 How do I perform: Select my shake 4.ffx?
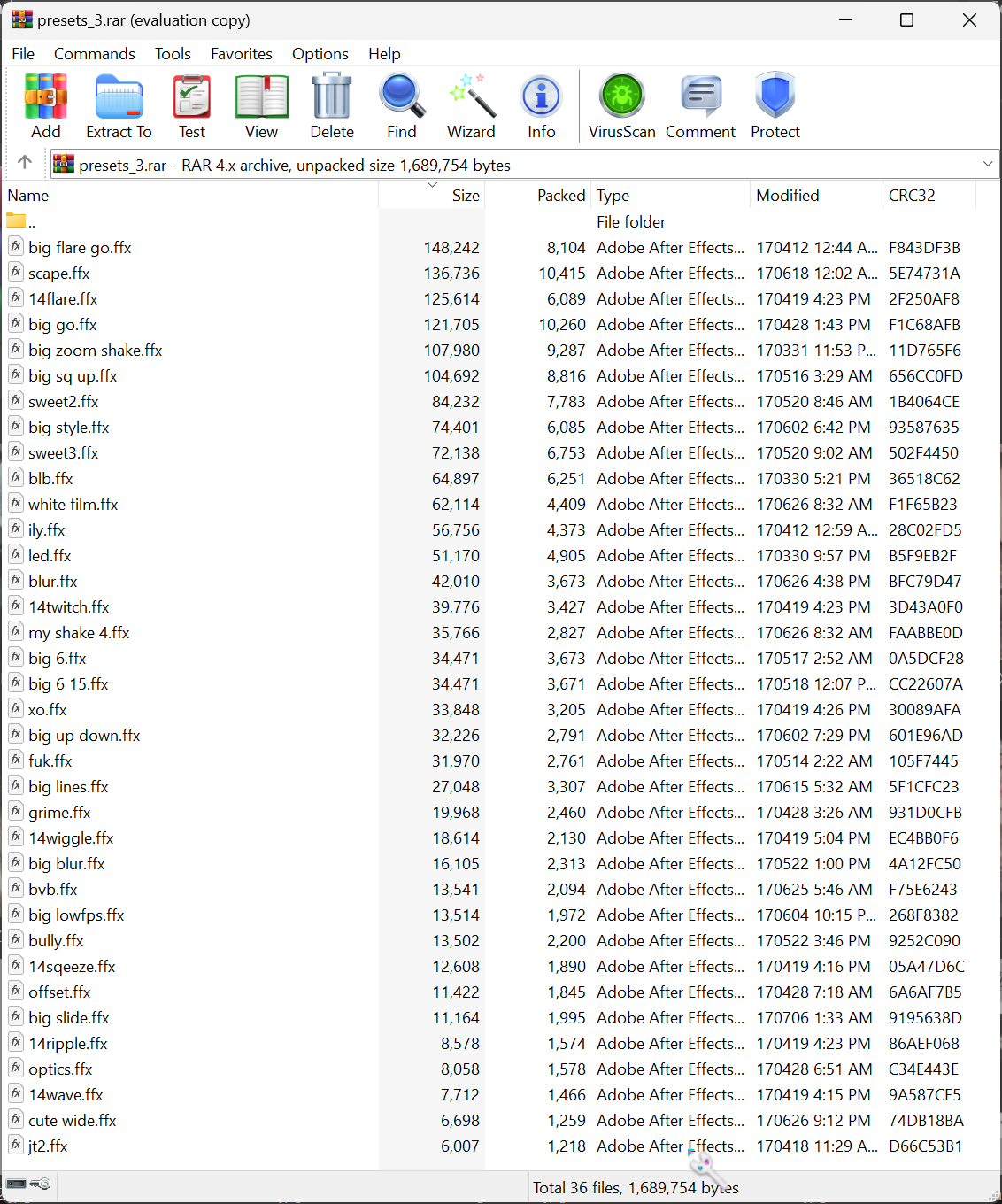click(x=79, y=633)
